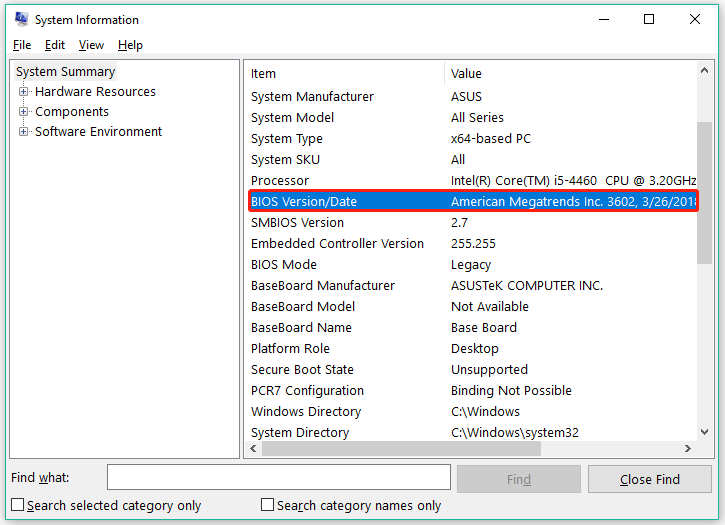Expand the Software Environment node
The image size is (725, 525).
(23, 131)
